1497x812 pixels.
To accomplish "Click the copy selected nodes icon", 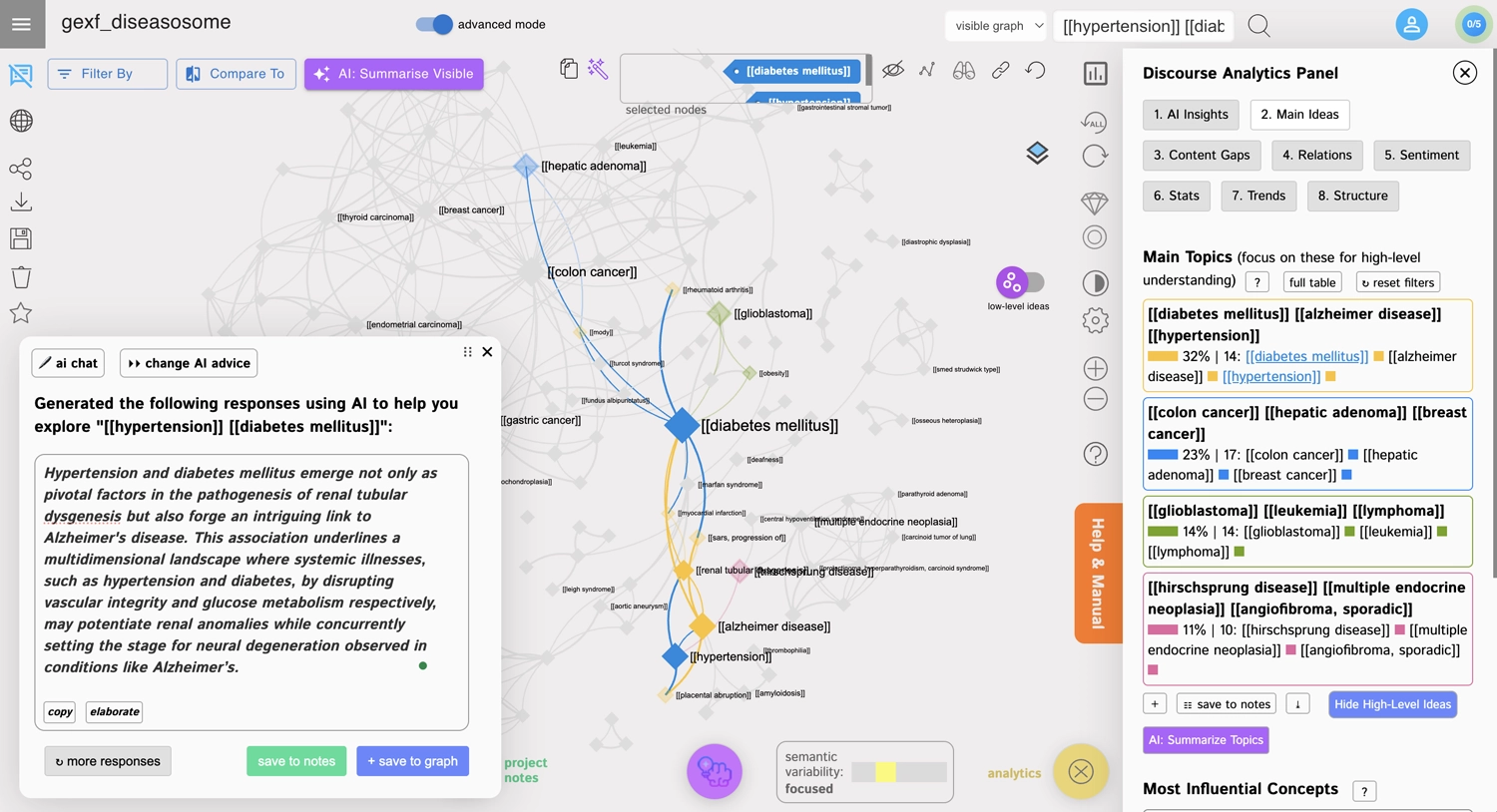I will click(x=569, y=68).
